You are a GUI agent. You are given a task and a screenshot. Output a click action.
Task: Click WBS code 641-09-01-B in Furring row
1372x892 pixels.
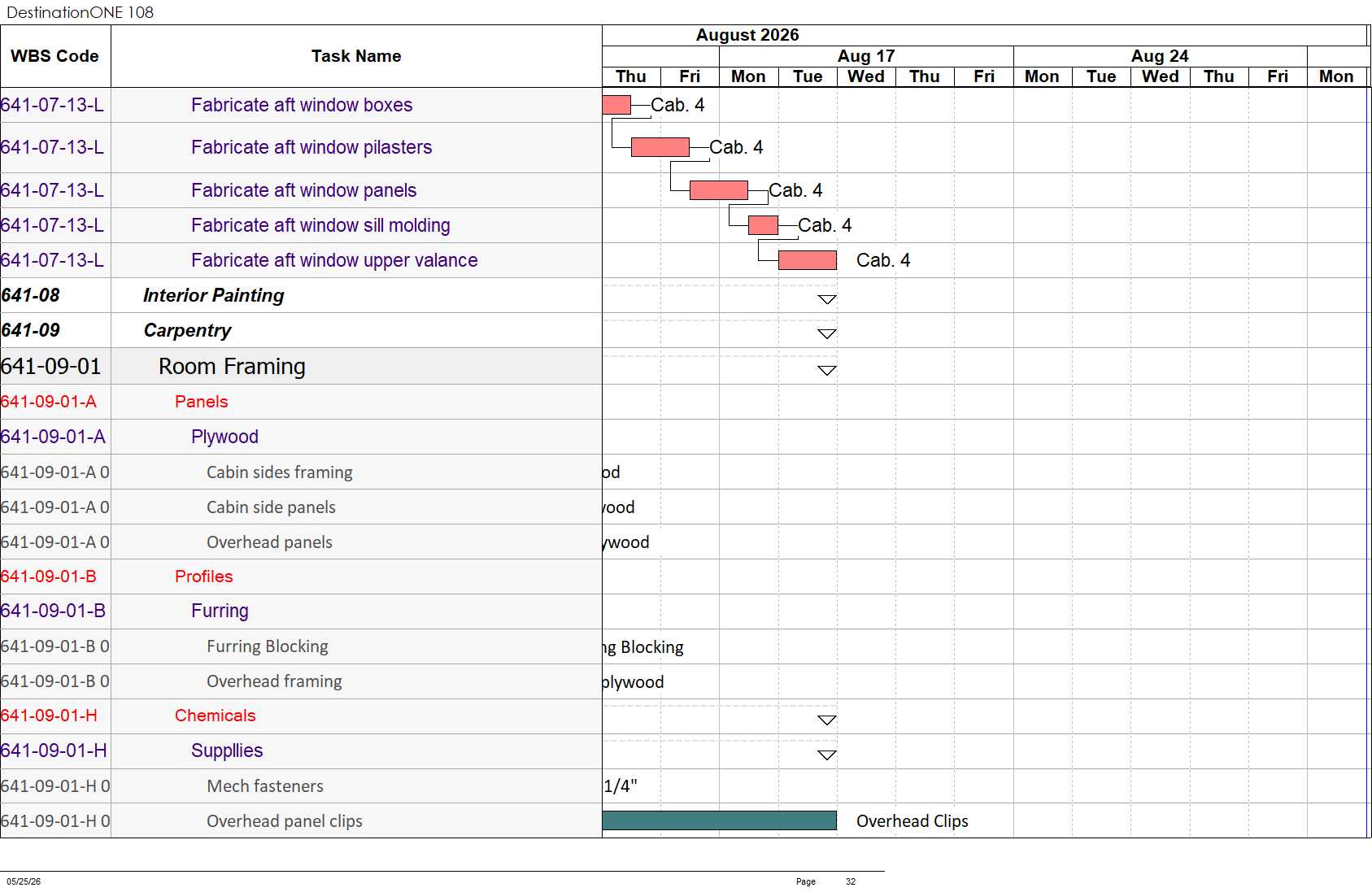pyautogui.click(x=53, y=611)
